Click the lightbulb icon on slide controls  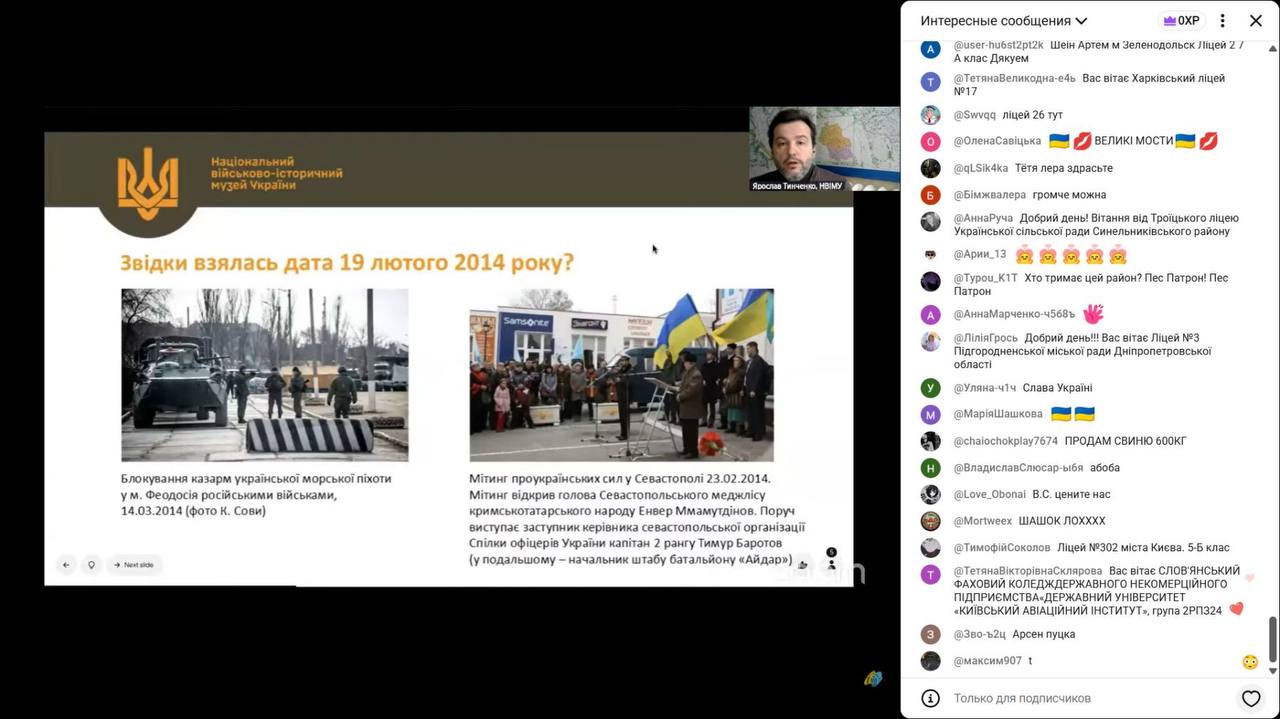click(91, 565)
